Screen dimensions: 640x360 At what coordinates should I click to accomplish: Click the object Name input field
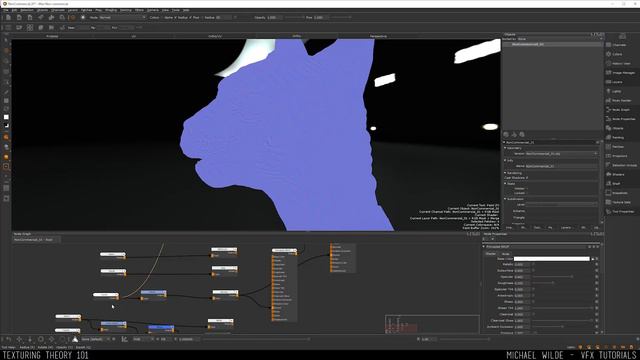[561, 166]
